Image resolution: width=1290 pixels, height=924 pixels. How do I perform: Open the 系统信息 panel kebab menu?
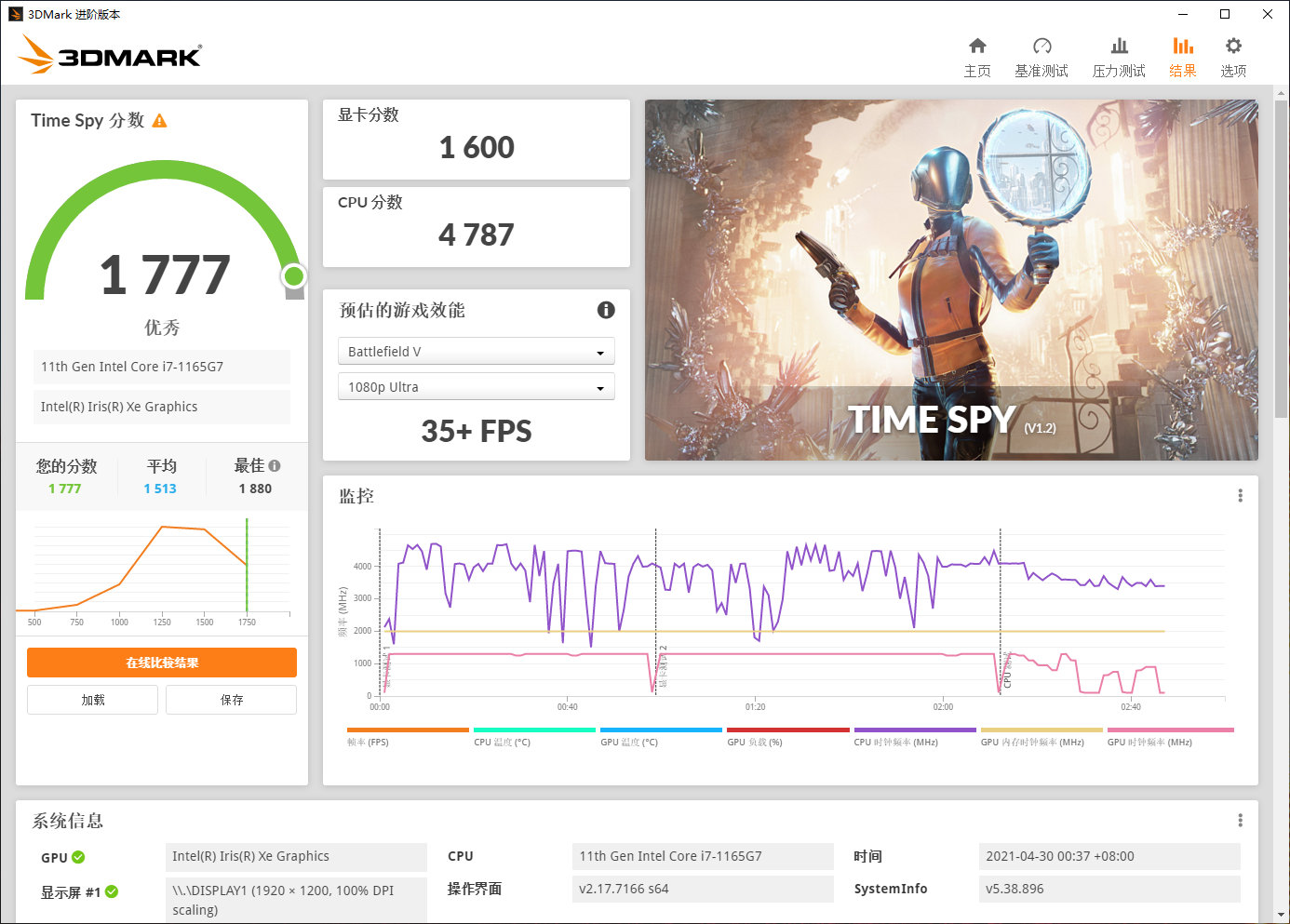1239,820
